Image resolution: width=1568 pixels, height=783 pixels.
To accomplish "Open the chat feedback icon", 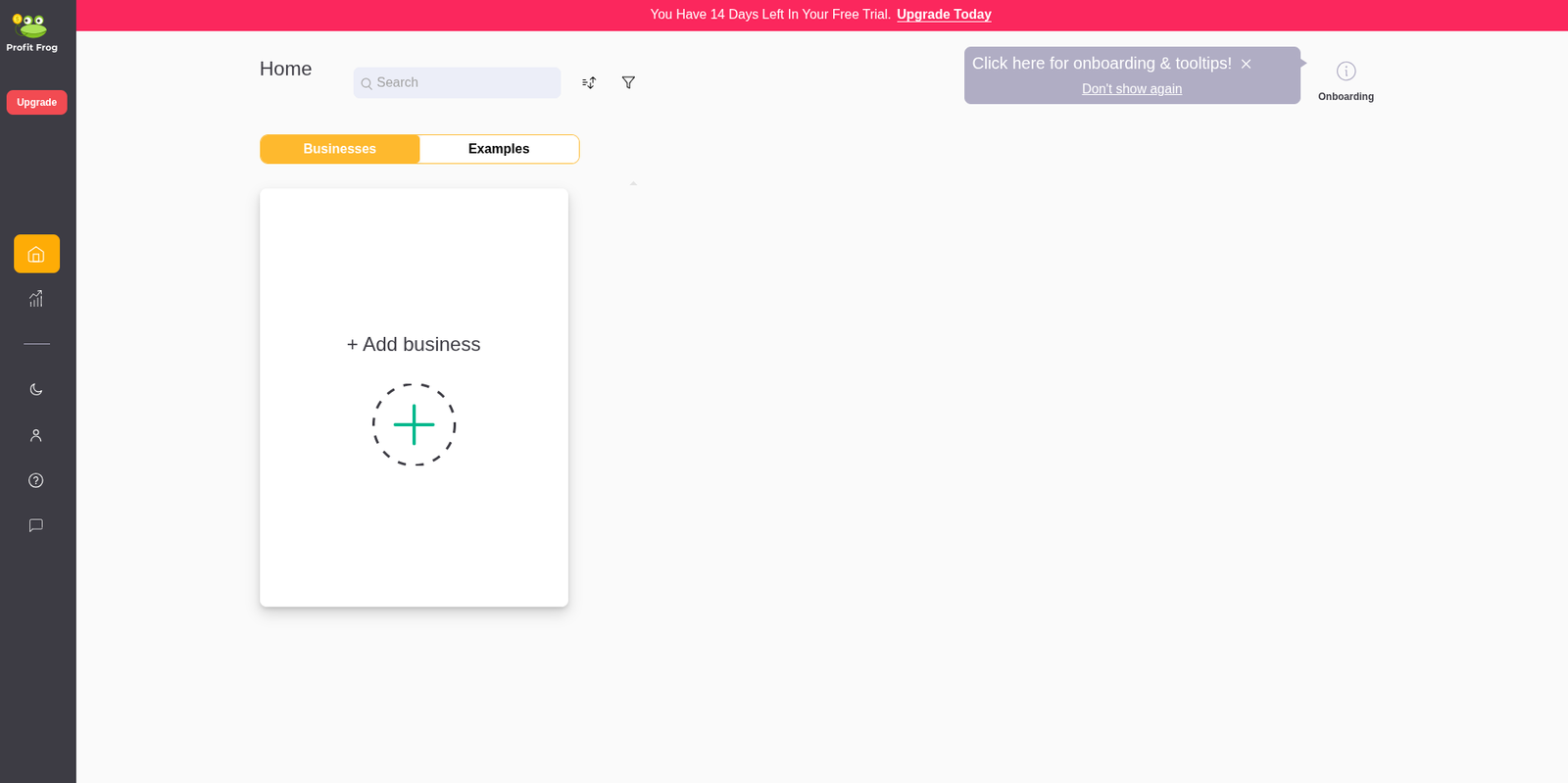I will (x=36, y=525).
